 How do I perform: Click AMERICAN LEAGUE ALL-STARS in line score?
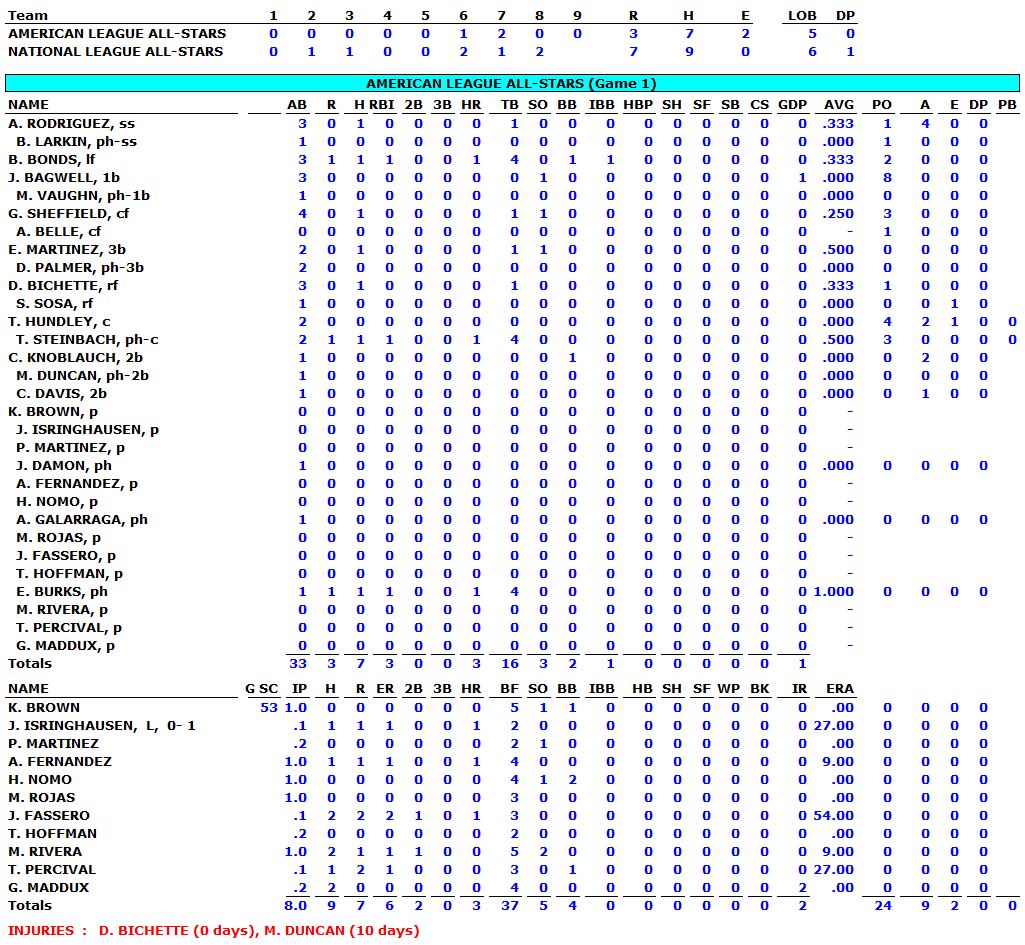(117, 33)
